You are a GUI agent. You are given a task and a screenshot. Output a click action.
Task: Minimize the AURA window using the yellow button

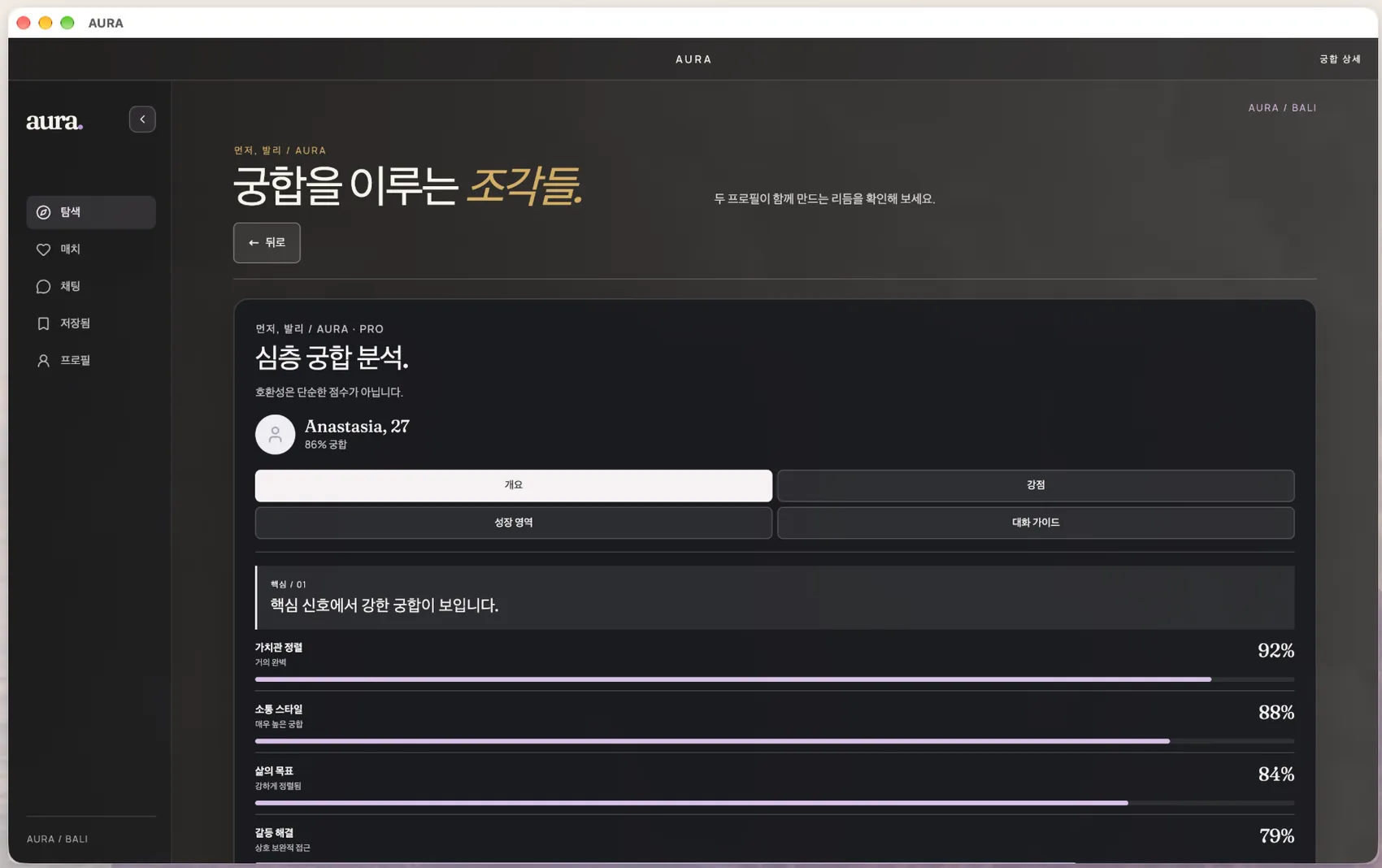tap(46, 23)
